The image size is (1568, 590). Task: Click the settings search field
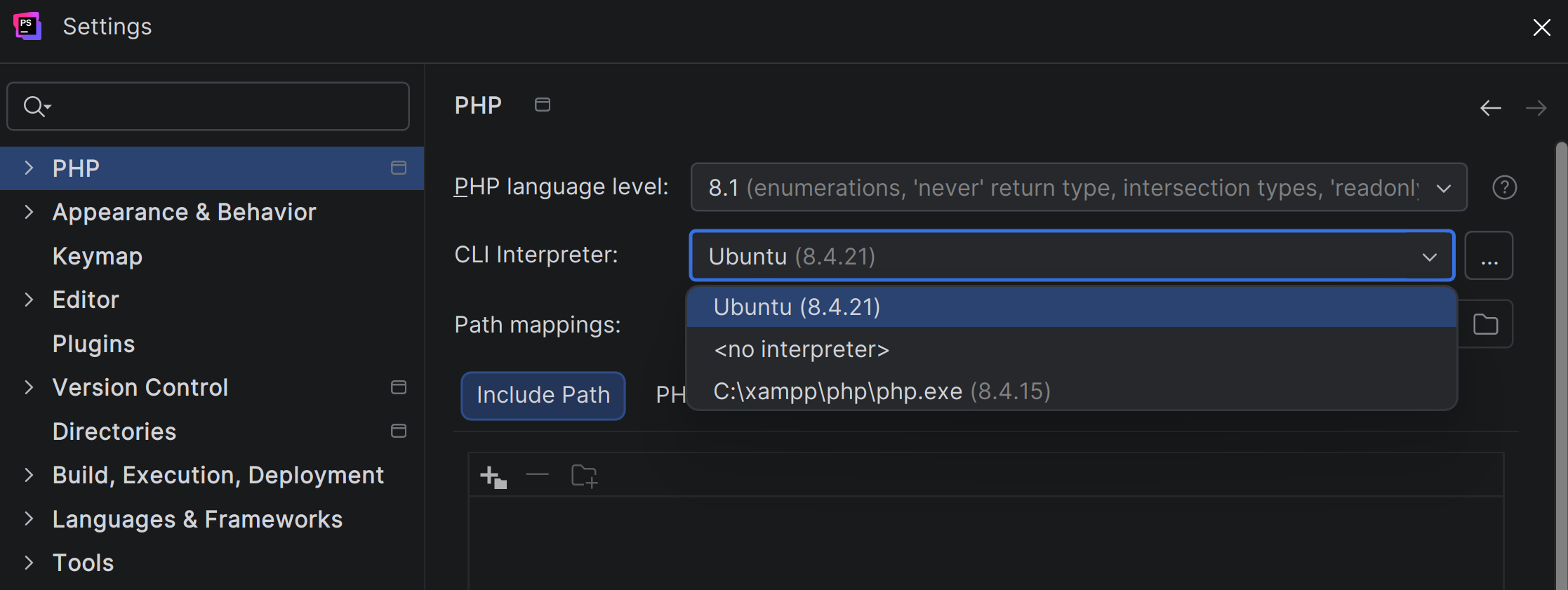tap(208, 106)
